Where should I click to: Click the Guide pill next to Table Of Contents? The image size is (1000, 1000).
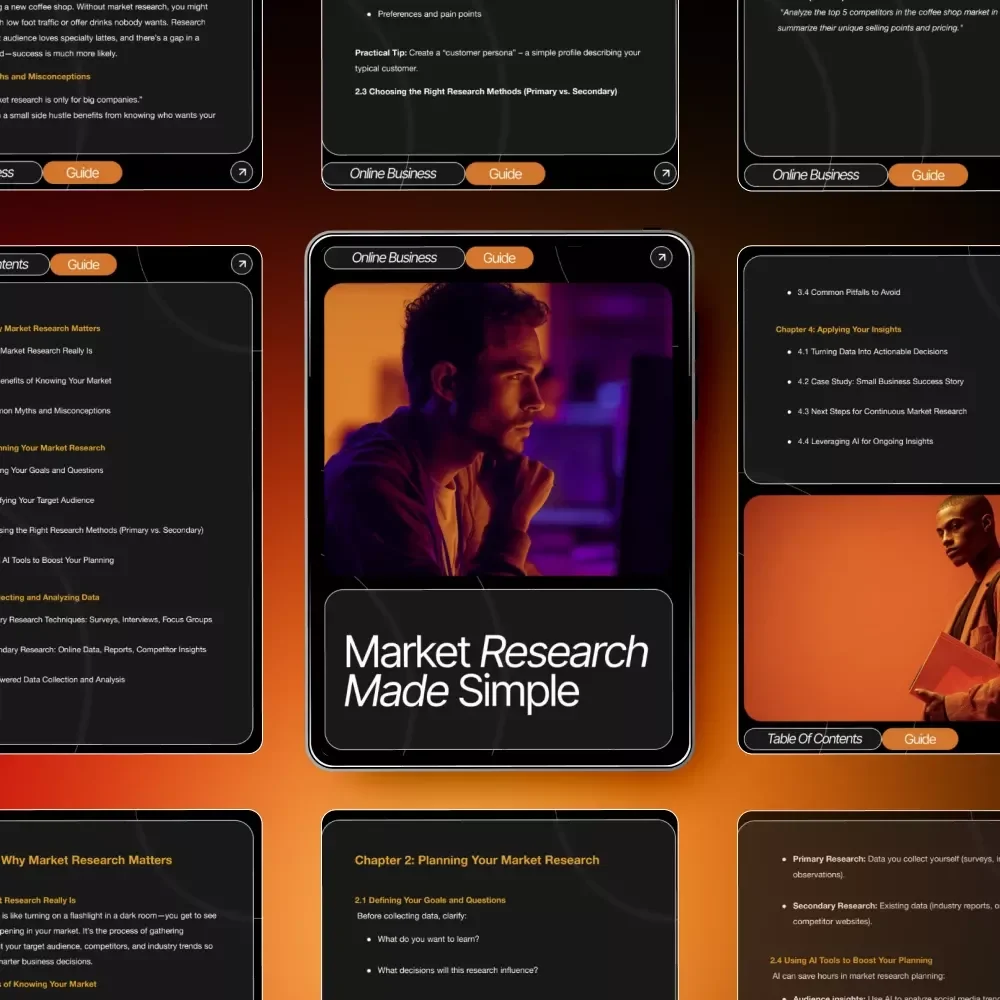click(x=920, y=739)
